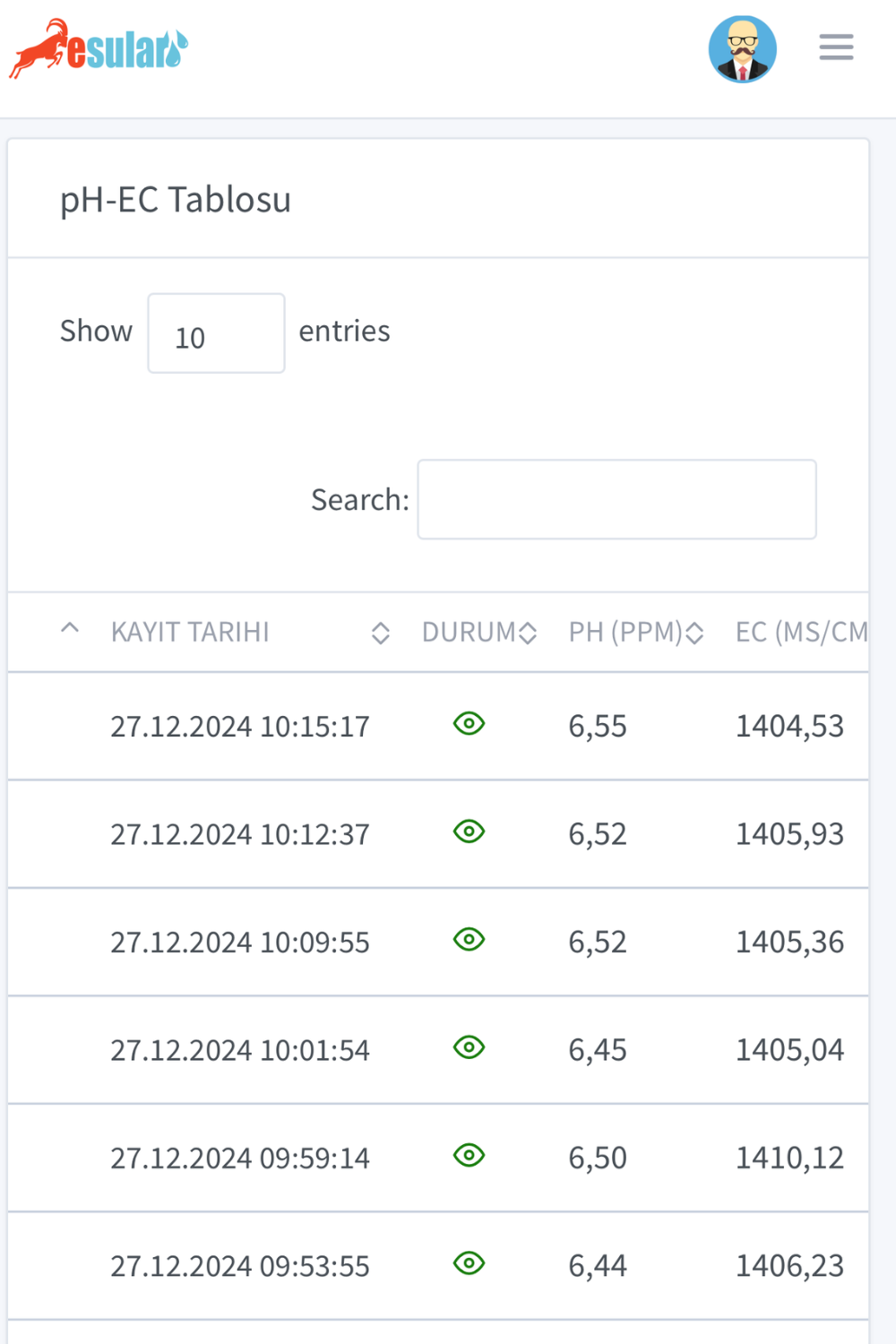View status of 09:53:55 entry
Viewport: 896px width, 1344px height.
469,1263
